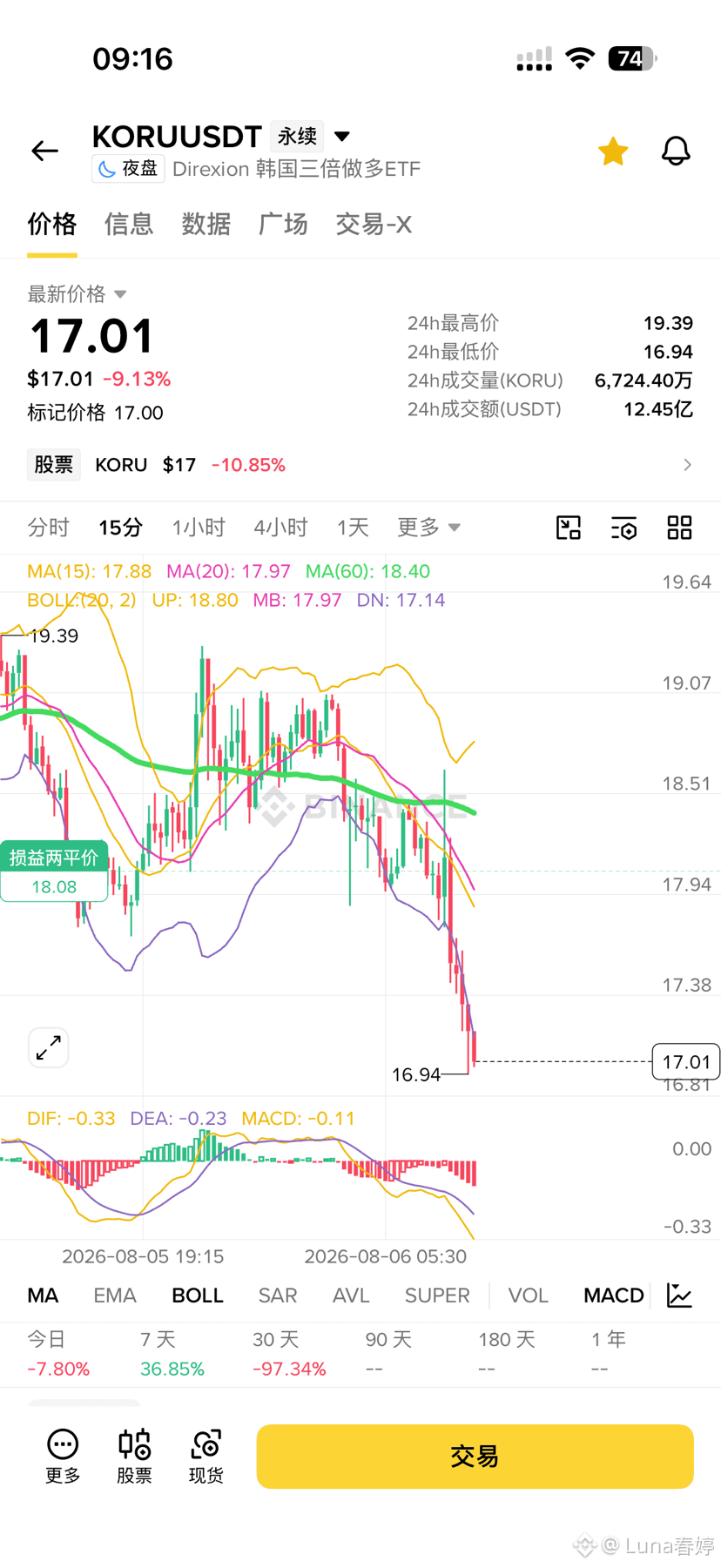This screenshot has width=721, height=1568.
Task: Tap the DIF: -0.33 MACD legend
Action: click(x=71, y=1118)
